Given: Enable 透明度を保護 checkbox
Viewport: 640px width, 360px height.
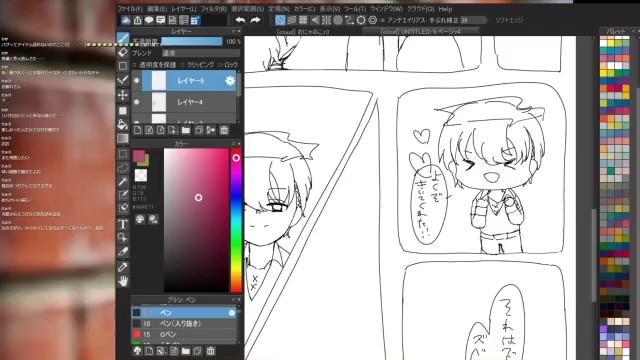Looking at the screenshot, I should pos(155,64).
